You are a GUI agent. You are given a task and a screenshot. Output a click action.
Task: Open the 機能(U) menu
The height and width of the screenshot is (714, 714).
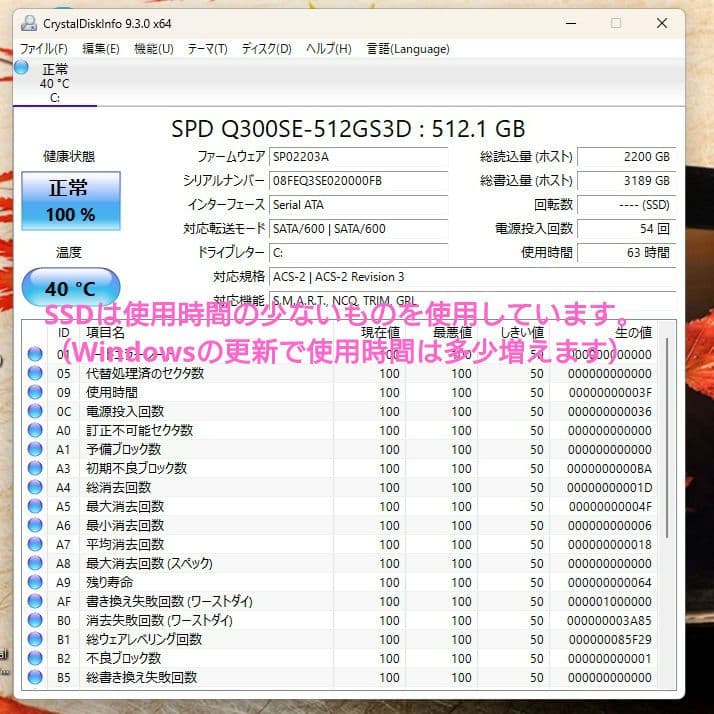pyautogui.click(x=154, y=49)
